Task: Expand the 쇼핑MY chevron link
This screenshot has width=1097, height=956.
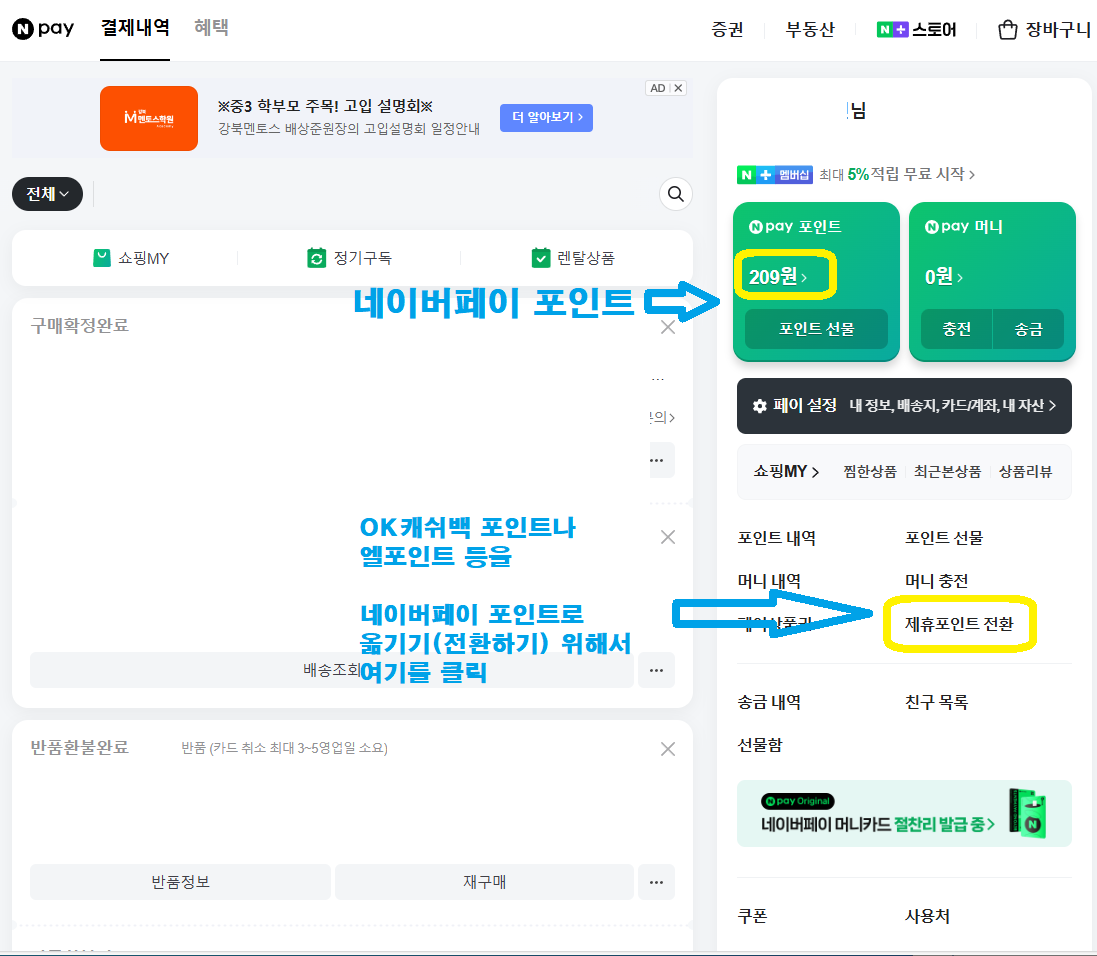Action: [x=786, y=472]
